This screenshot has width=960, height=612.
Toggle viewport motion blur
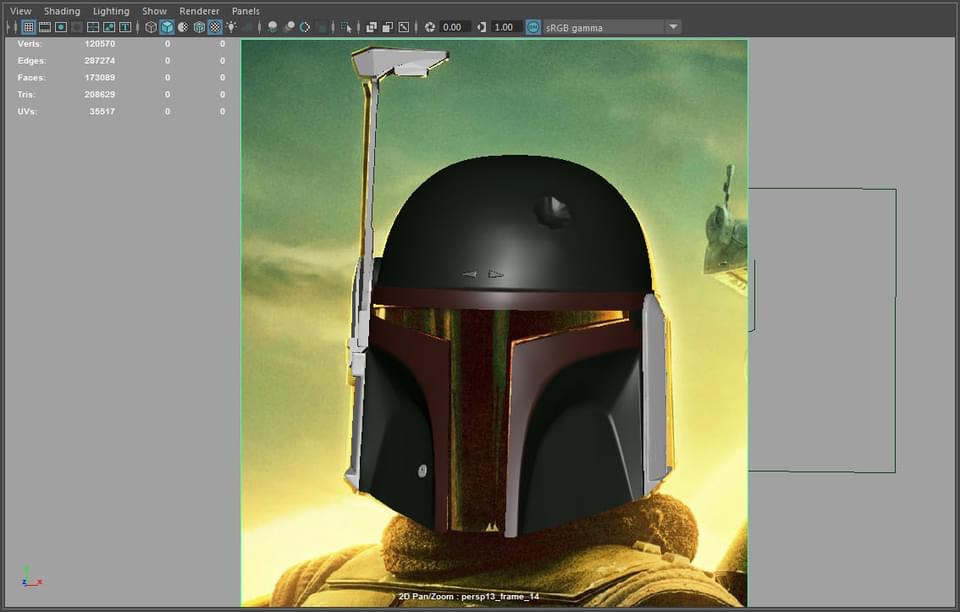tap(289, 27)
